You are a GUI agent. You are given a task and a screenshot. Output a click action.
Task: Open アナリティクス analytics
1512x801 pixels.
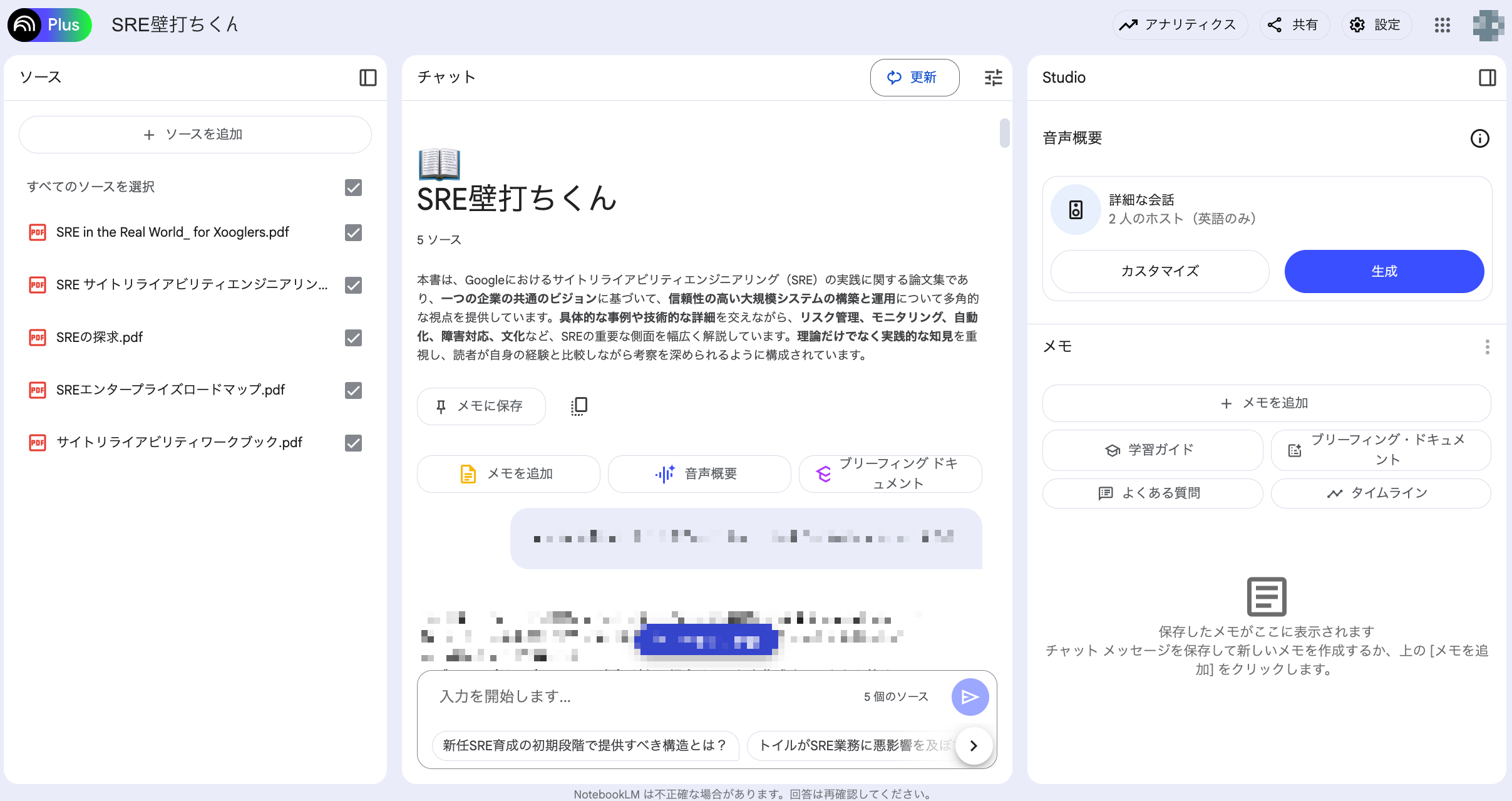tap(1180, 25)
